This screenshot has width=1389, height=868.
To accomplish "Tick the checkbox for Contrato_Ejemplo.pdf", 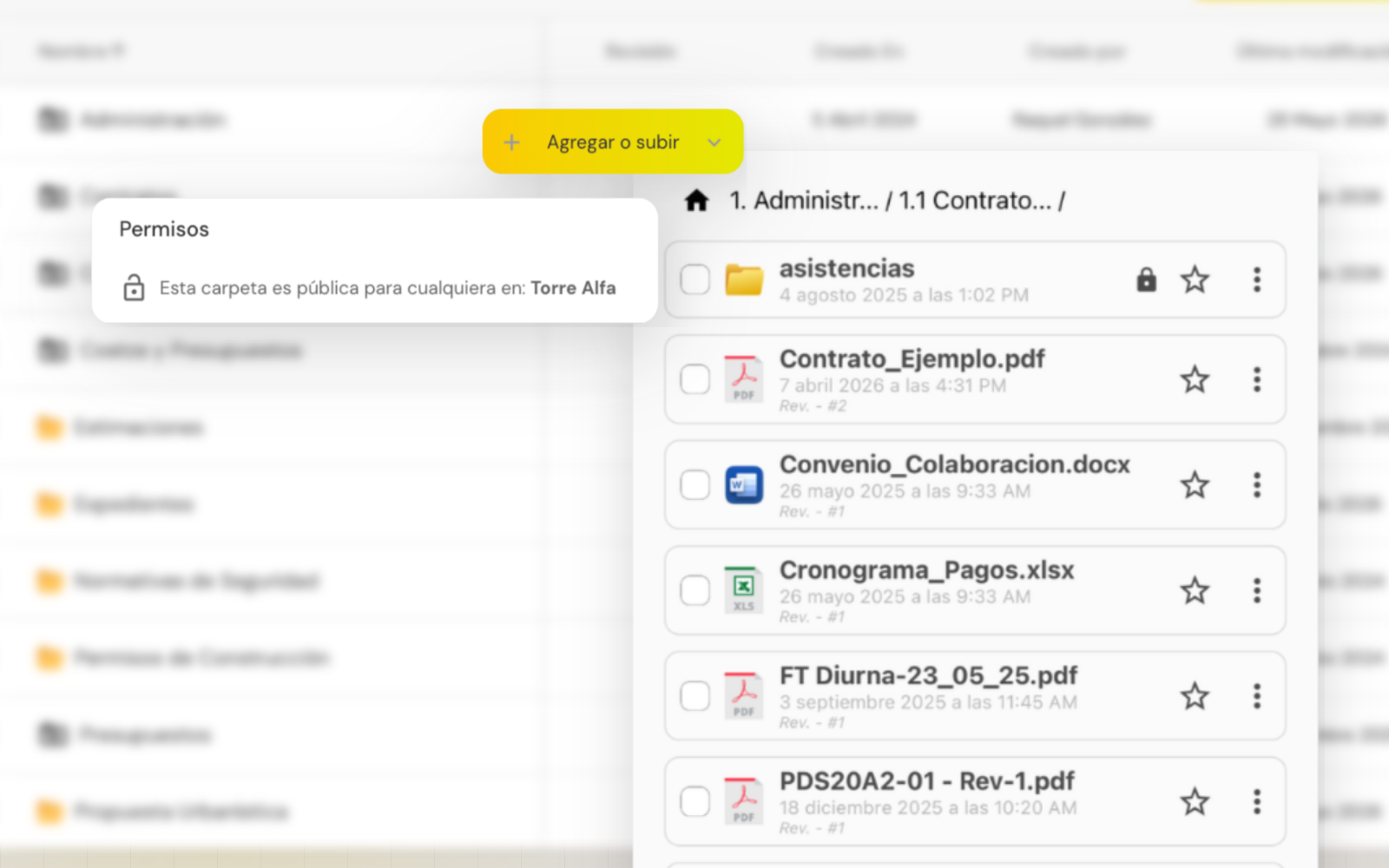I will [x=694, y=379].
